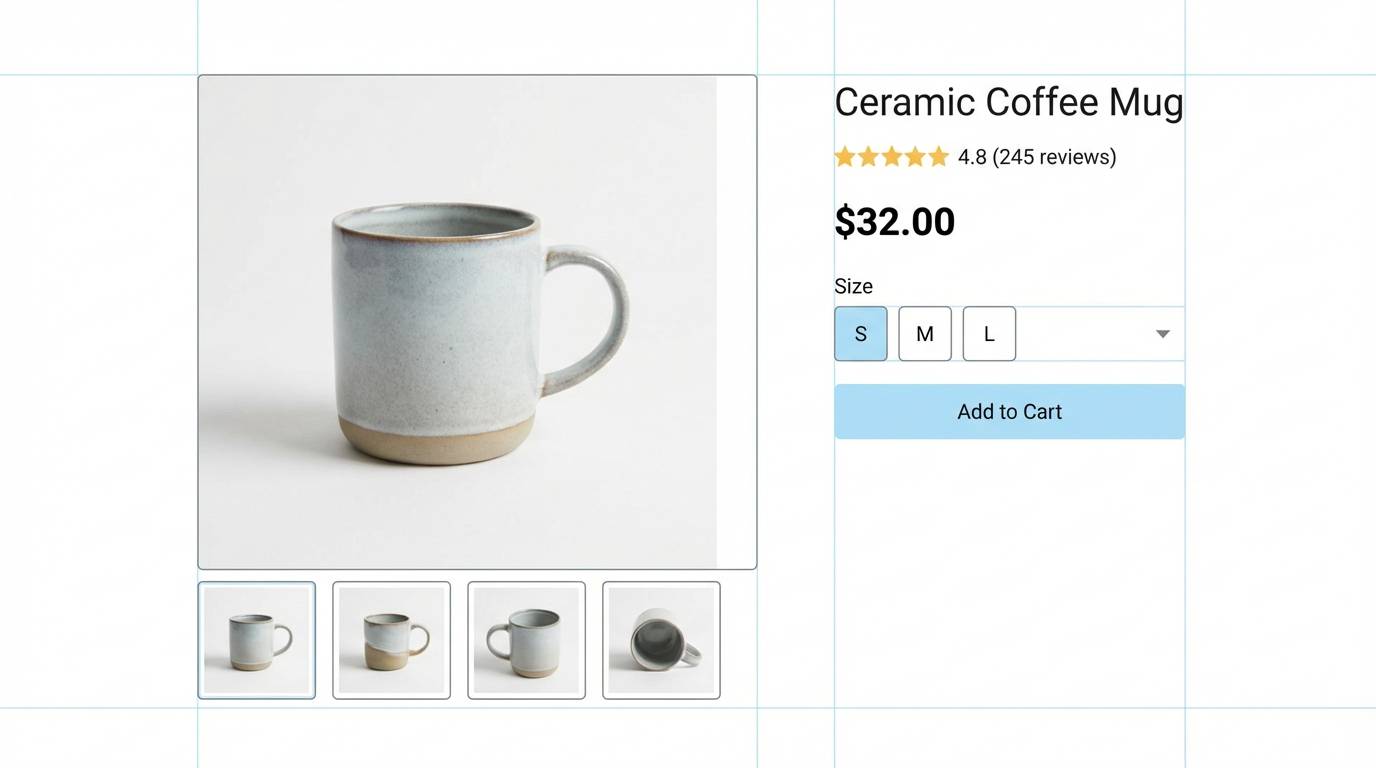This screenshot has height=768, width=1376.
Task: Click the fifth gold rating star
Action: 938,155
